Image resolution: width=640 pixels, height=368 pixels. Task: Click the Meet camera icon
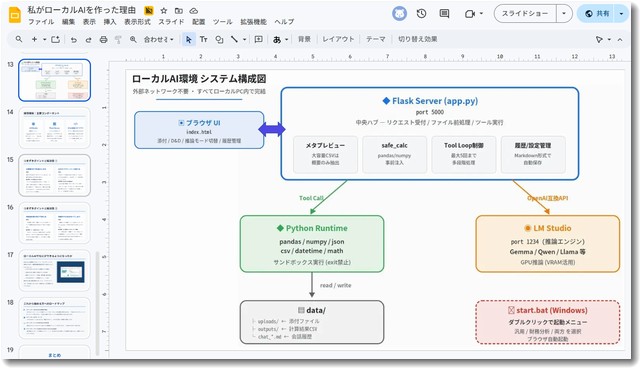click(x=470, y=13)
